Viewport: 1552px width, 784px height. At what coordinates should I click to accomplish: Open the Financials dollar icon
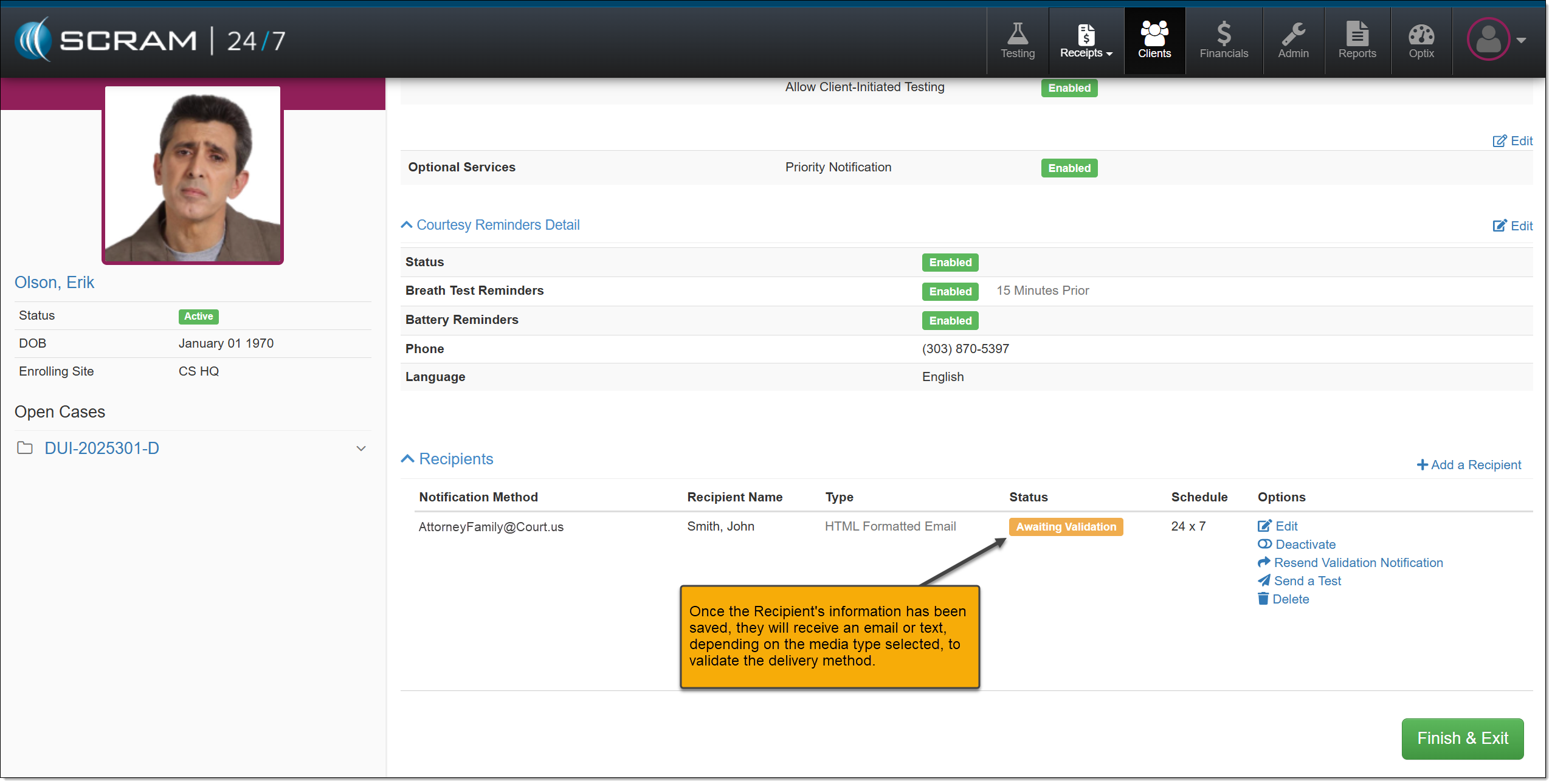click(x=1223, y=35)
